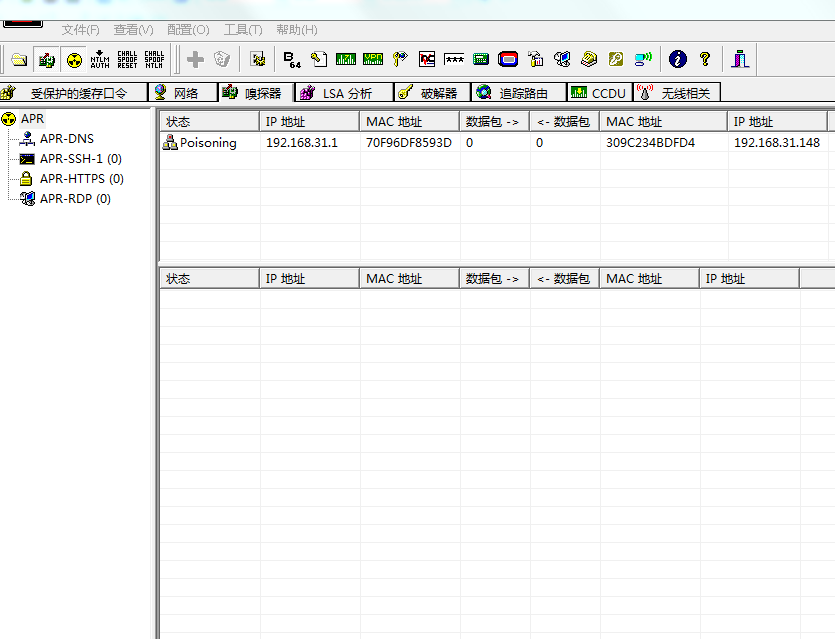Click the syskey decoder lock icon
Screen dimensions: 835x639
pyautogui.click(x=535, y=59)
